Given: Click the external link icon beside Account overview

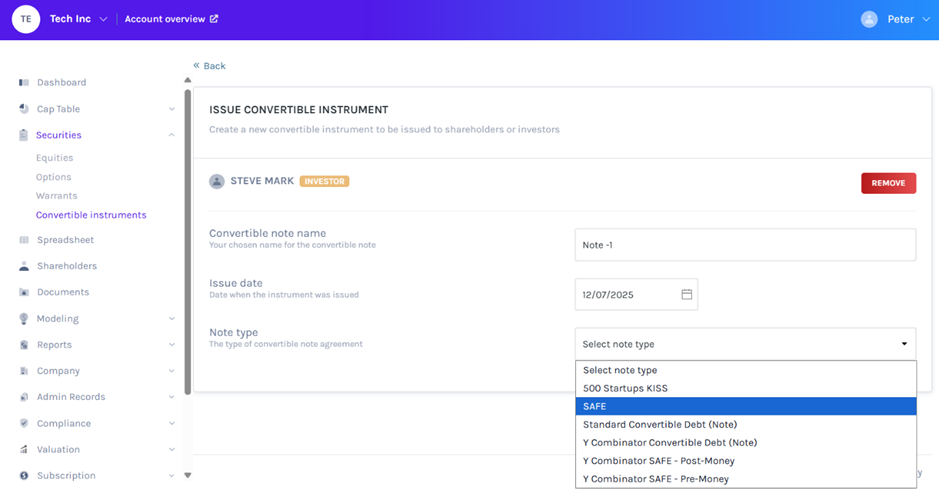Looking at the screenshot, I should (214, 19).
